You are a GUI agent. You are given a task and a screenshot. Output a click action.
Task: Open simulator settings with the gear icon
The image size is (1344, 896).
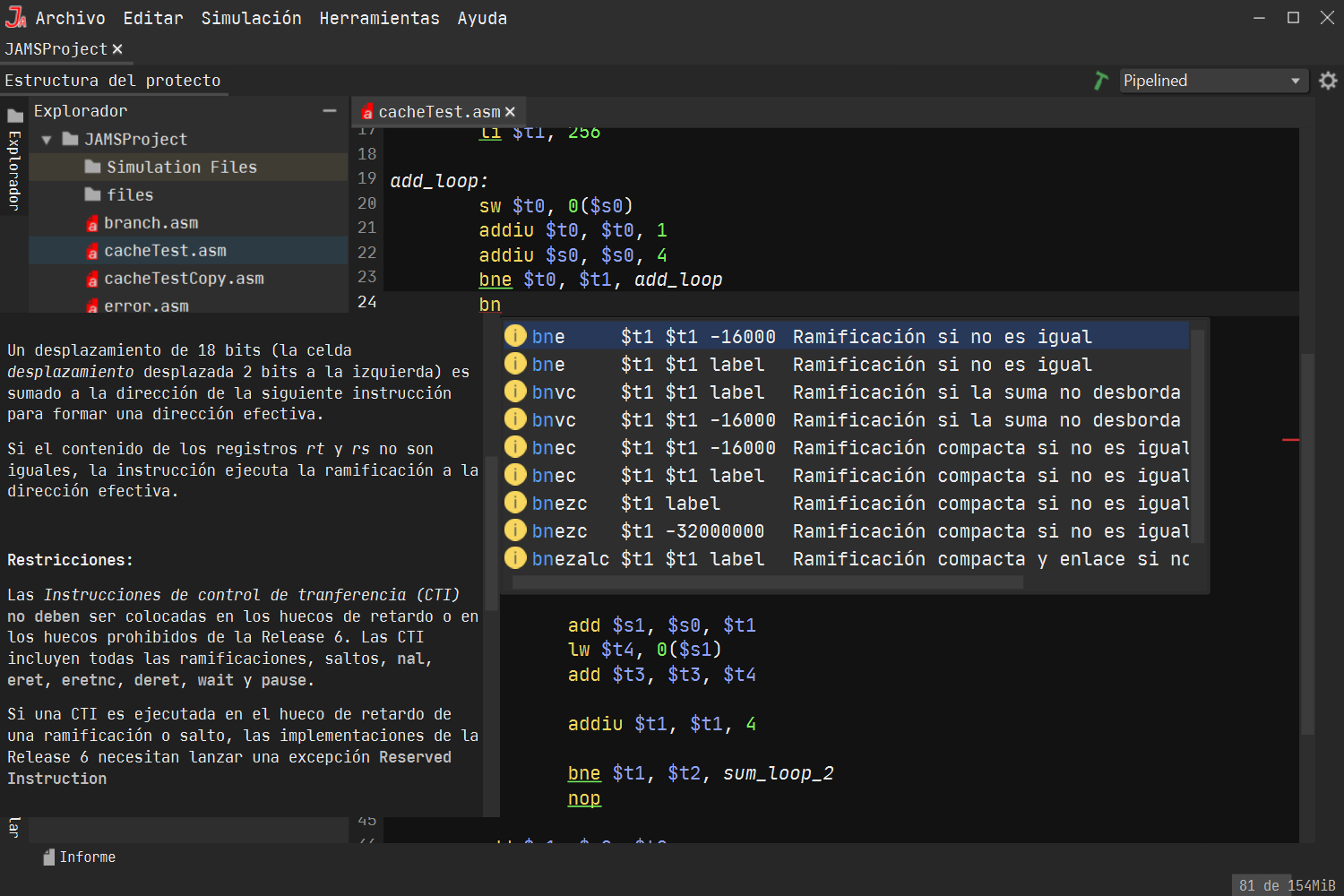coord(1328,80)
